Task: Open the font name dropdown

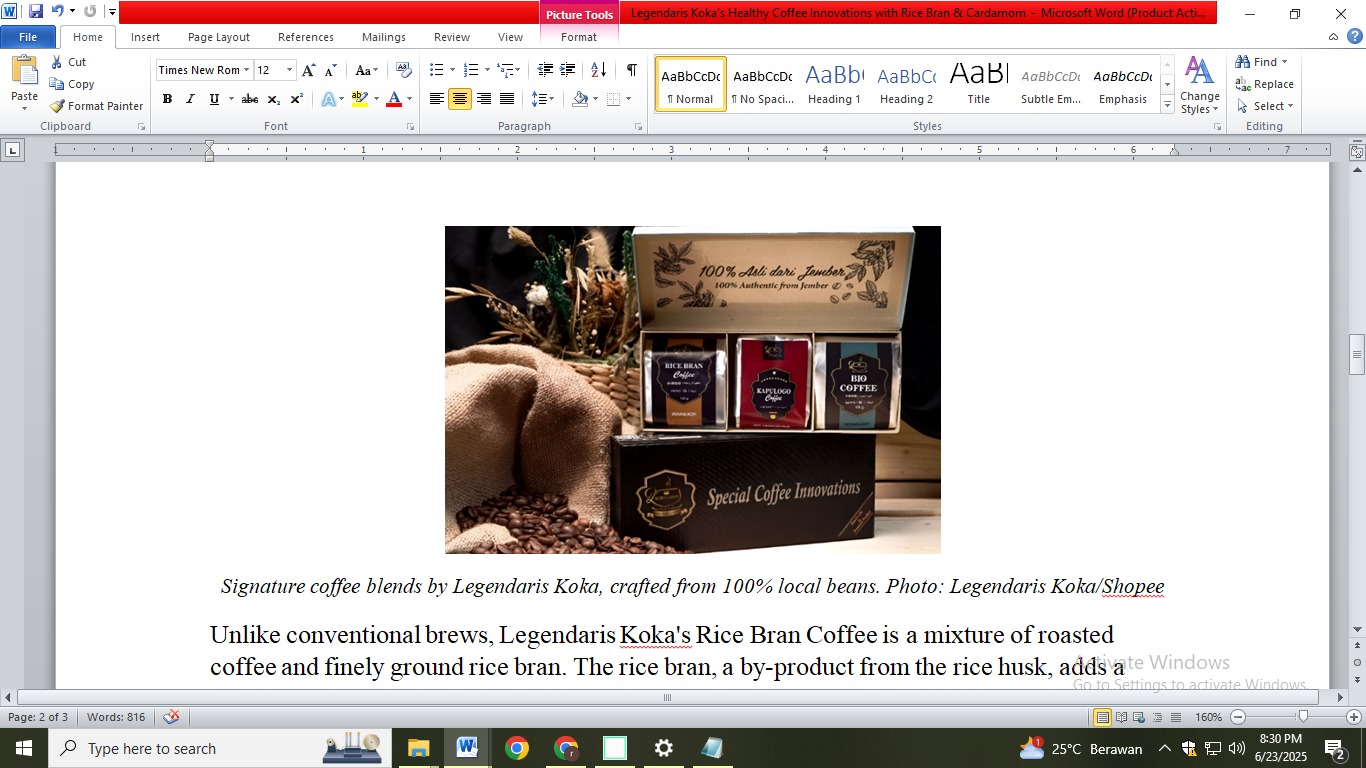Action: pyautogui.click(x=247, y=70)
